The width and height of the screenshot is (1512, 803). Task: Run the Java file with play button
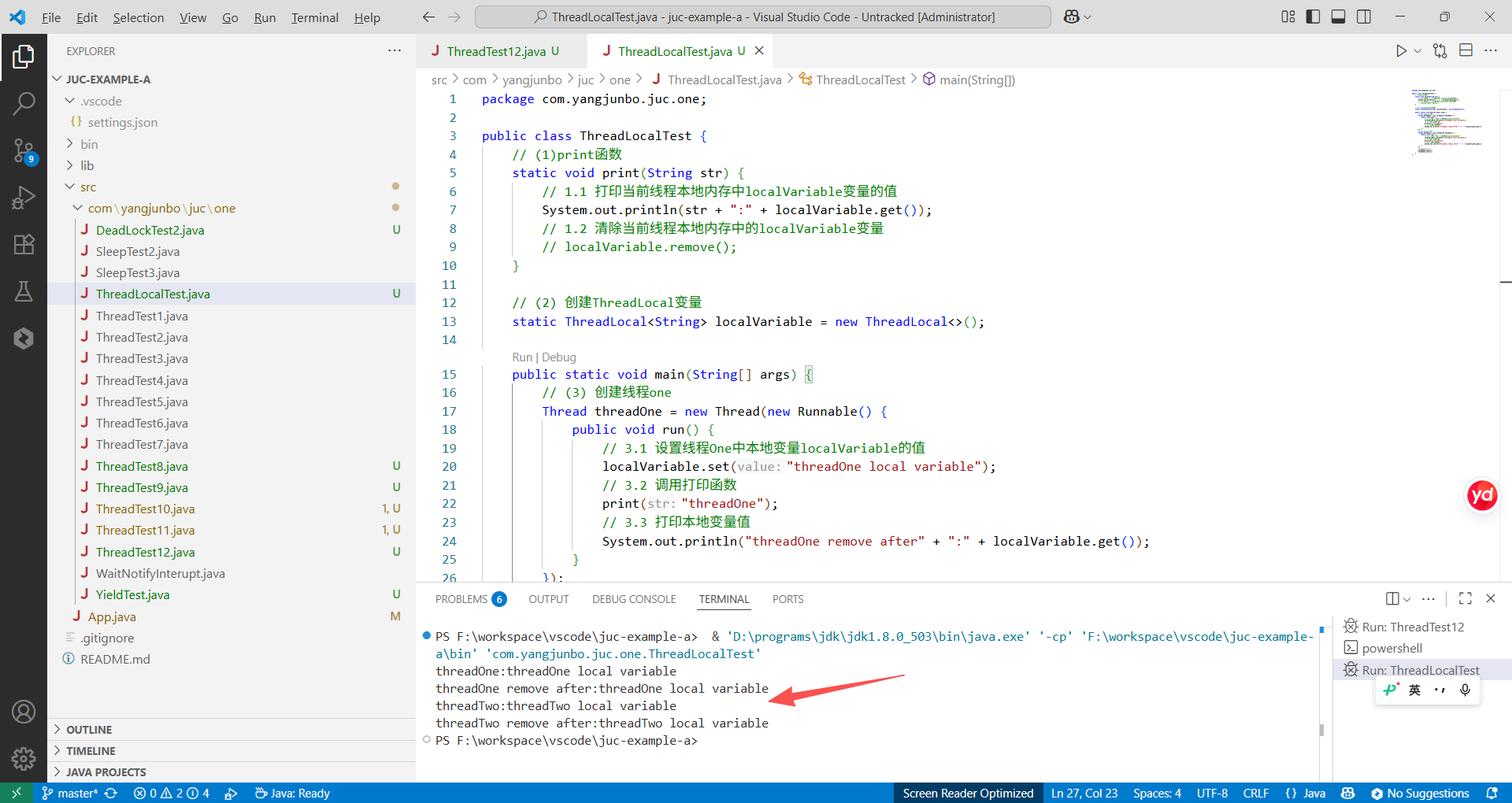click(x=1401, y=51)
